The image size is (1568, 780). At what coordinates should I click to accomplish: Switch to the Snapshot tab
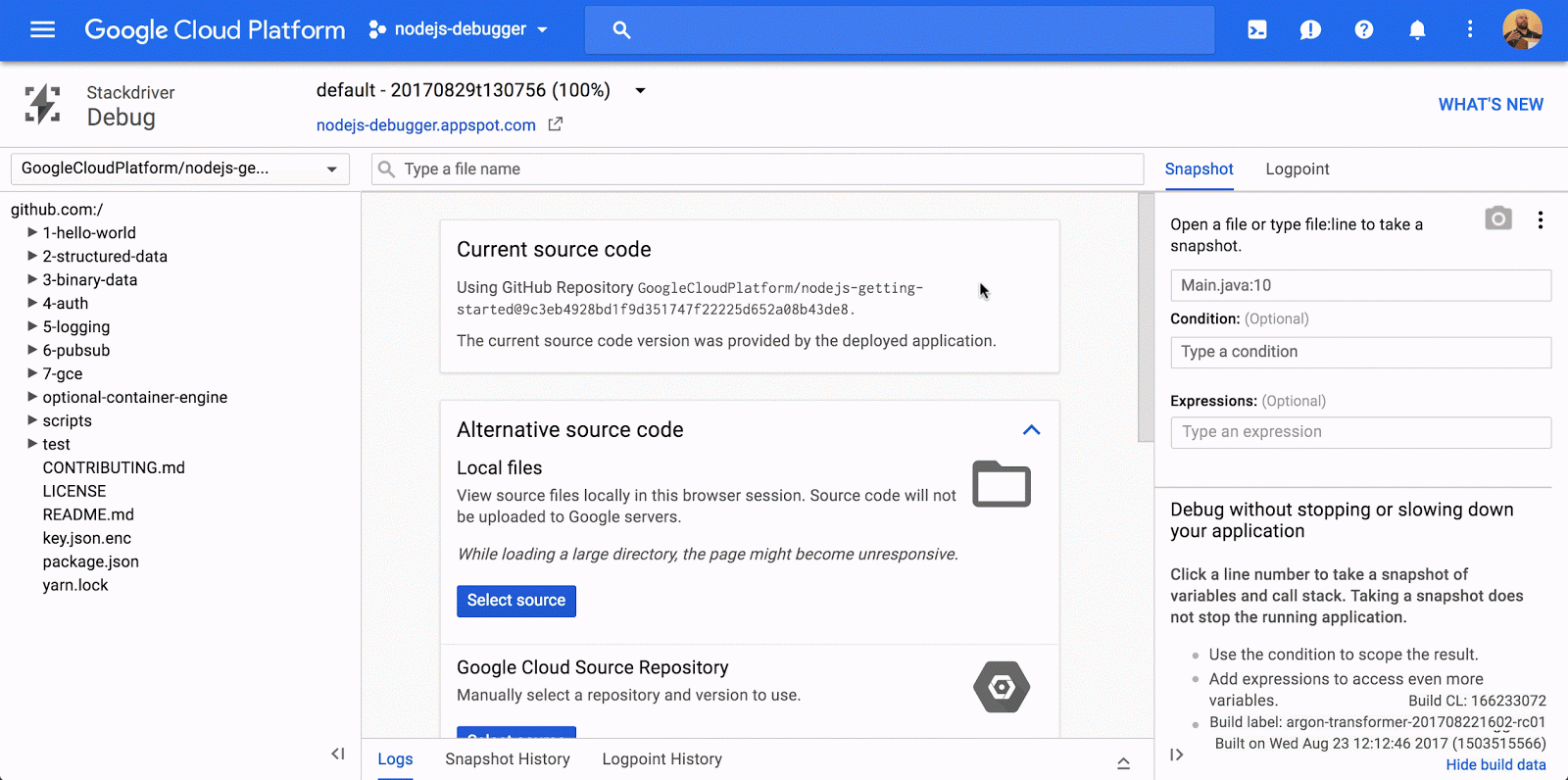(x=1199, y=169)
